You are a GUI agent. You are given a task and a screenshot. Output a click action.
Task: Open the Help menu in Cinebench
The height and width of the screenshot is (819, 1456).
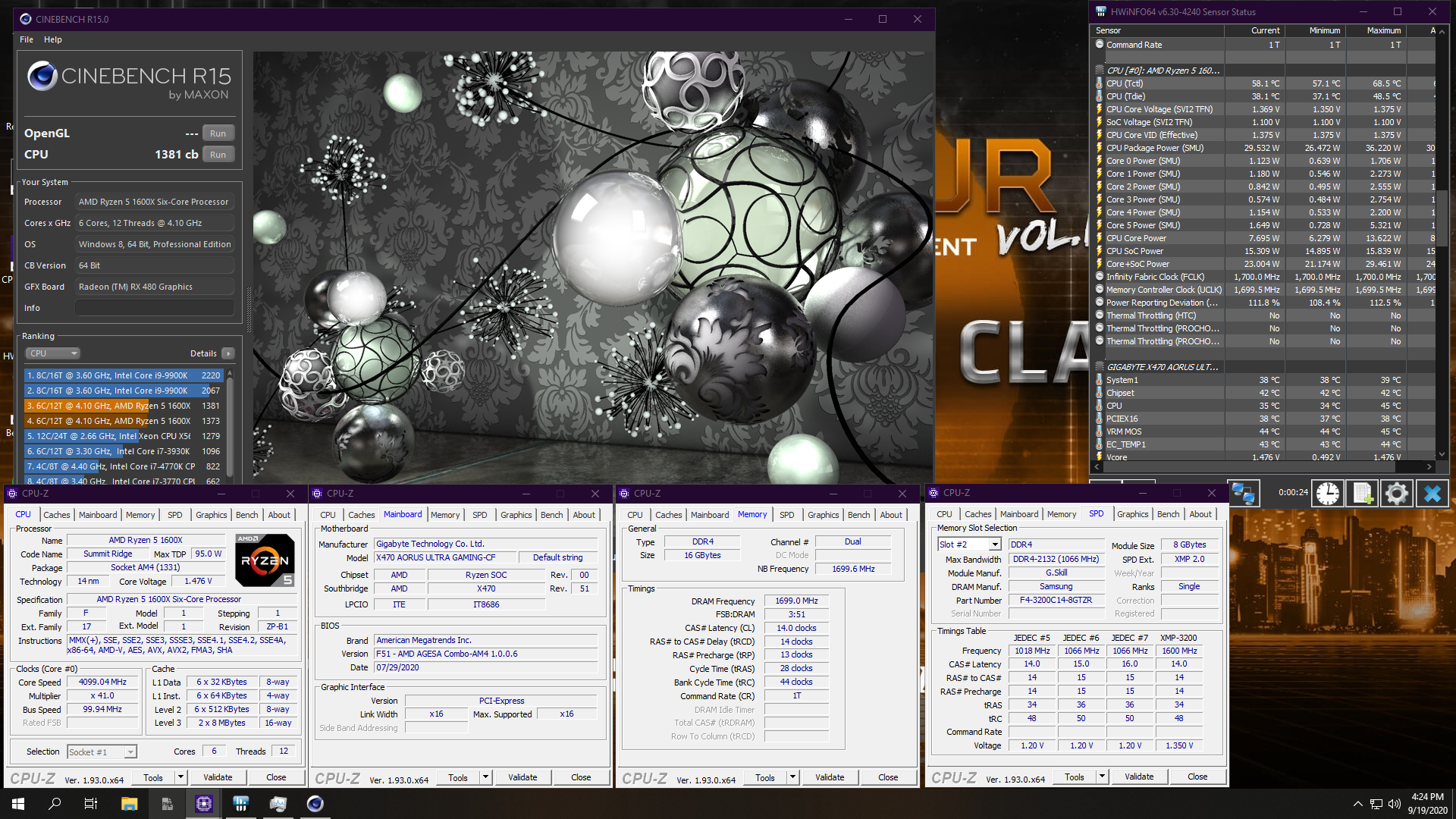click(x=53, y=39)
